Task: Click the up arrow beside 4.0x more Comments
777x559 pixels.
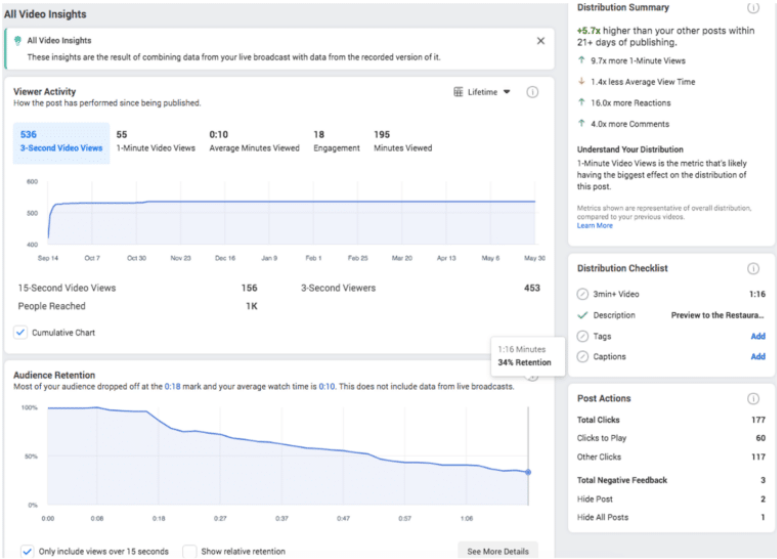Action: (582, 123)
